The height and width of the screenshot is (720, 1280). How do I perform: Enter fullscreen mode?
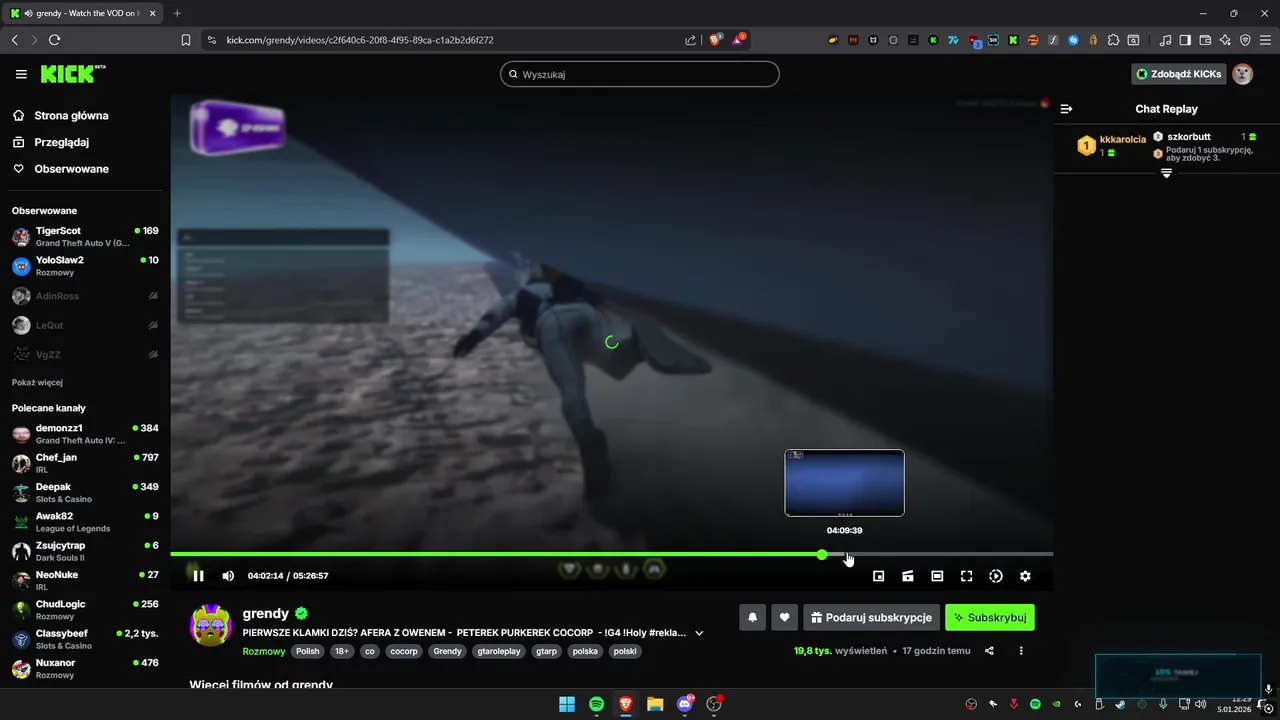tap(966, 576)
